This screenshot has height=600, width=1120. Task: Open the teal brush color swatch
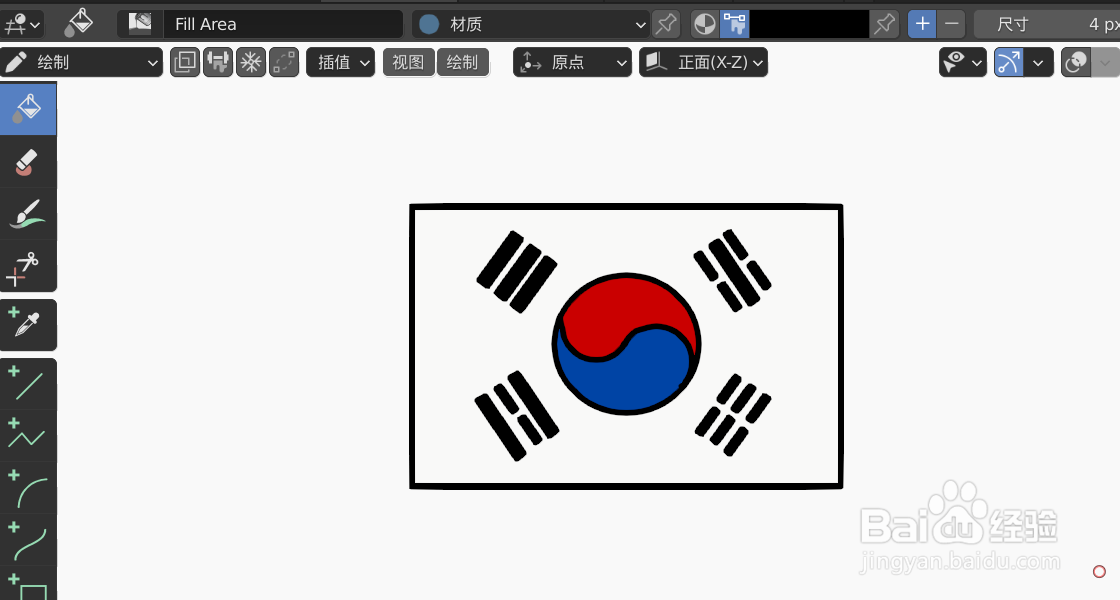pyautogui.click(x=430, y=23)
